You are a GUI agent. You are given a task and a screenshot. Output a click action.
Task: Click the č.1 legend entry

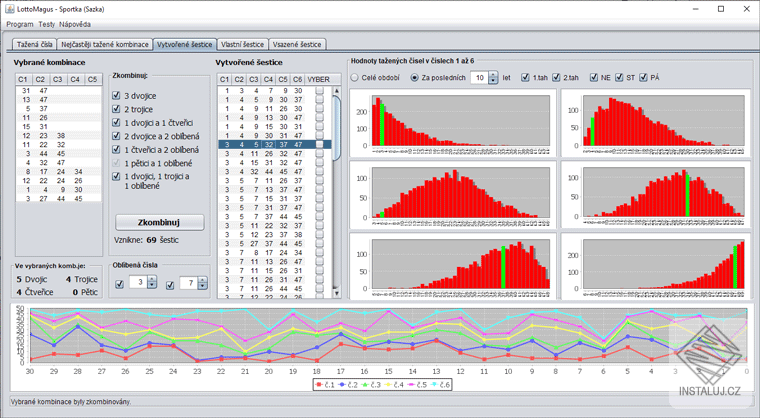click(325, 385)
